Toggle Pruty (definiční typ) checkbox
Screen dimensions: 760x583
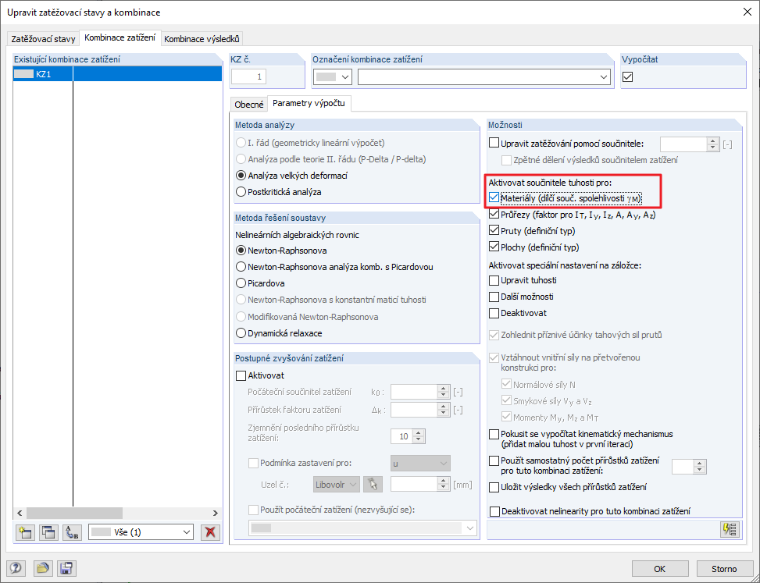tap(494, 230)
